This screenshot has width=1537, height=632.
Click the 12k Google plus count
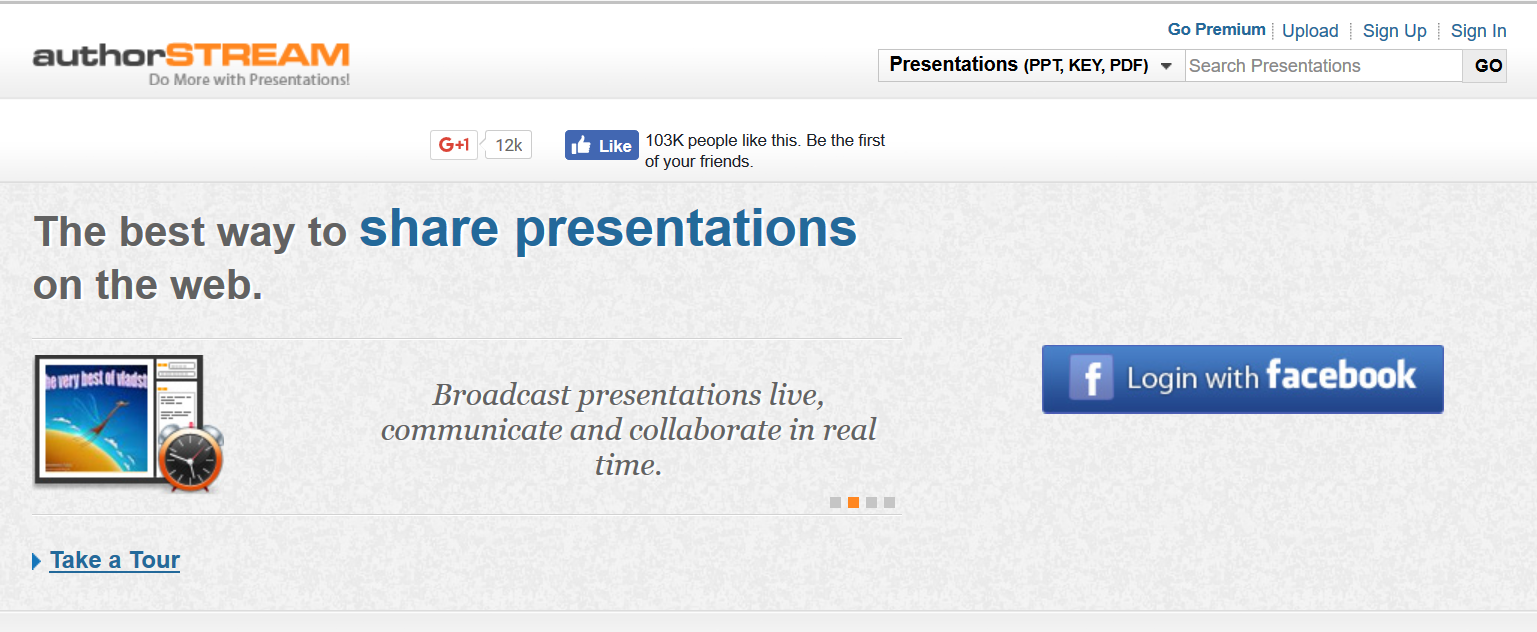click(x=508, y=145)
